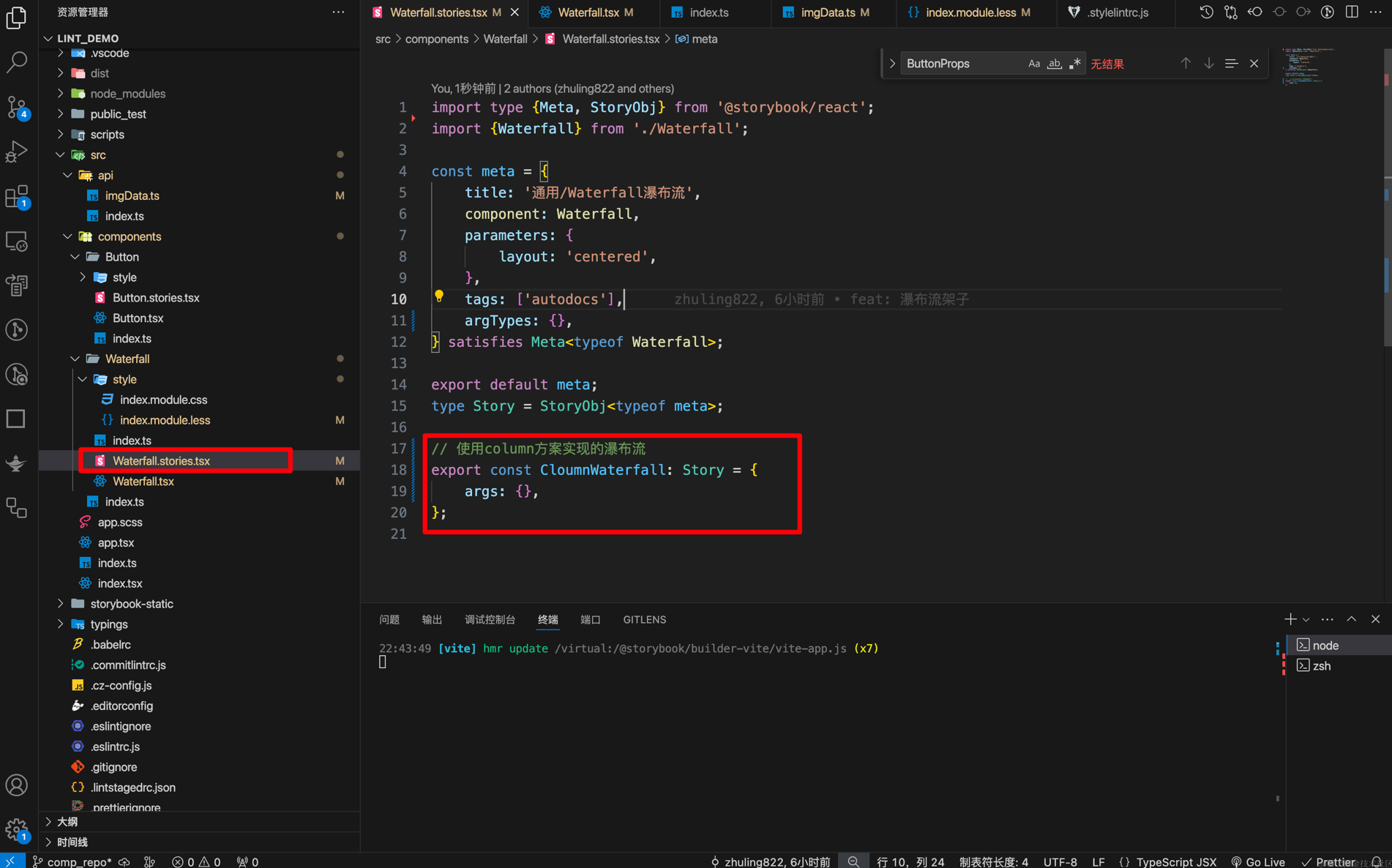
Task: Open file history timeline icon in editor toolbar
Action: tap(1206, 12)
